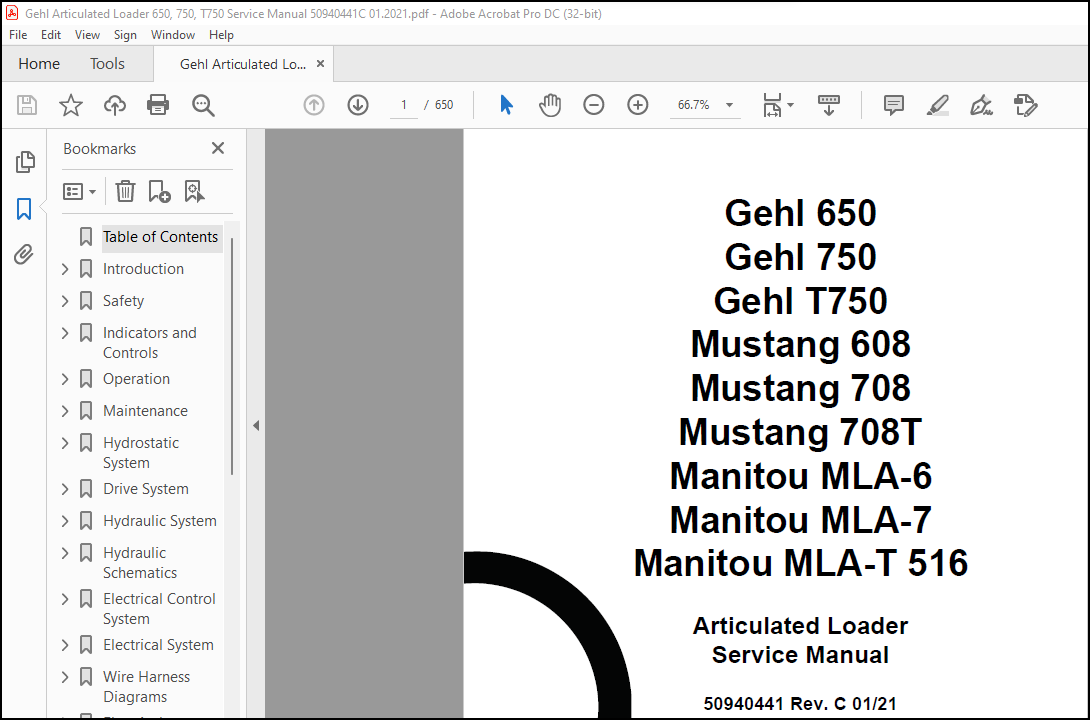Screen dimensions: 1090x720
Task: Open the File menu
Action: 18,35
